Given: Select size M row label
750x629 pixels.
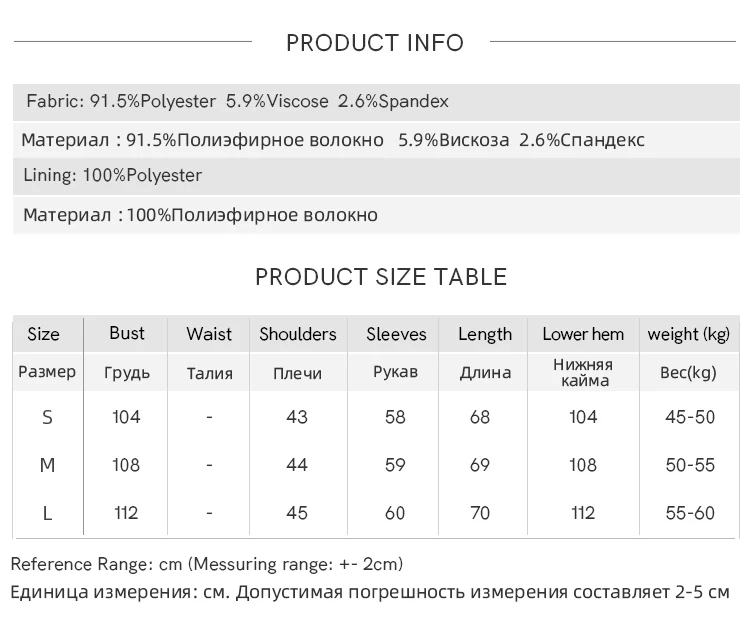Looking at the screenshot, I should click(47, 465).
